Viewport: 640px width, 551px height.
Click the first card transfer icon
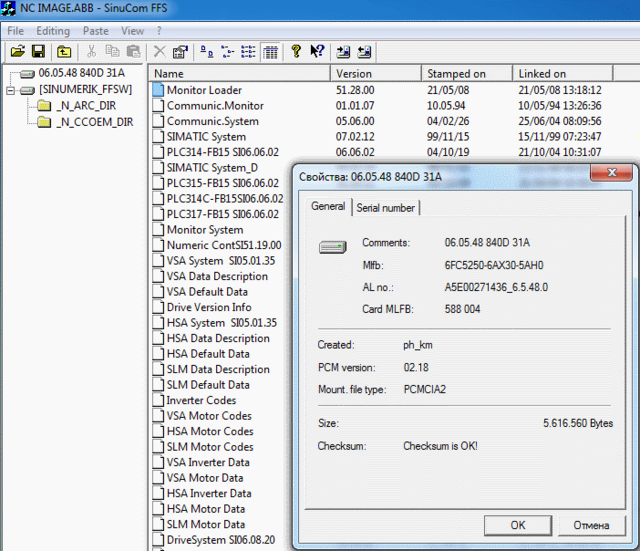(x=343, y=52)
